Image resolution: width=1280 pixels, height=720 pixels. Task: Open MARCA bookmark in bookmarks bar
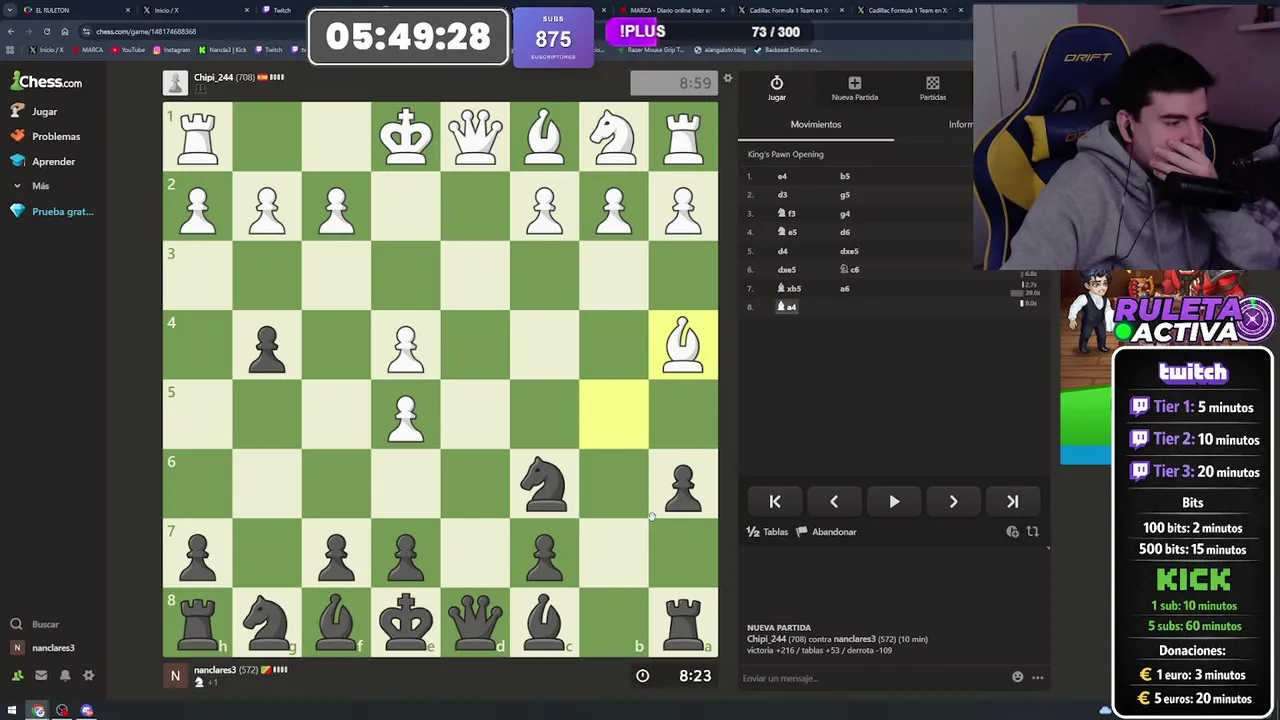[88, 50]
